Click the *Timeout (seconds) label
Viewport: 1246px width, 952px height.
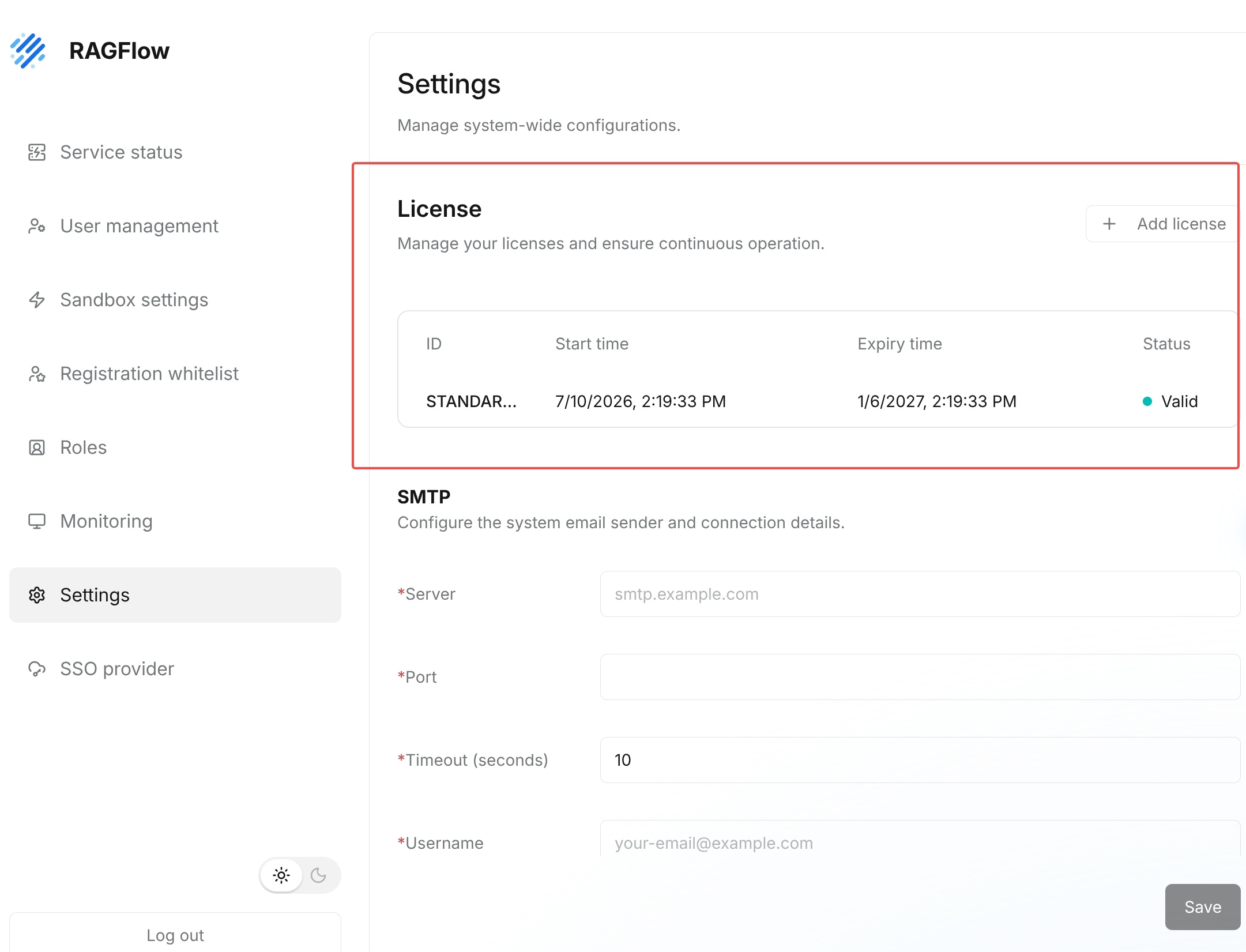click(473, 760)
